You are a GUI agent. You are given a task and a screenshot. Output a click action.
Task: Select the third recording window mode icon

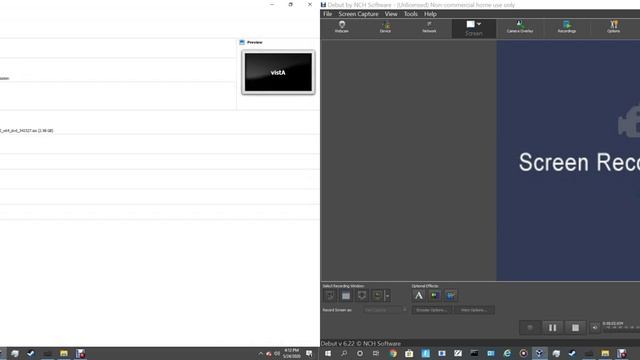tap(362, 296)
